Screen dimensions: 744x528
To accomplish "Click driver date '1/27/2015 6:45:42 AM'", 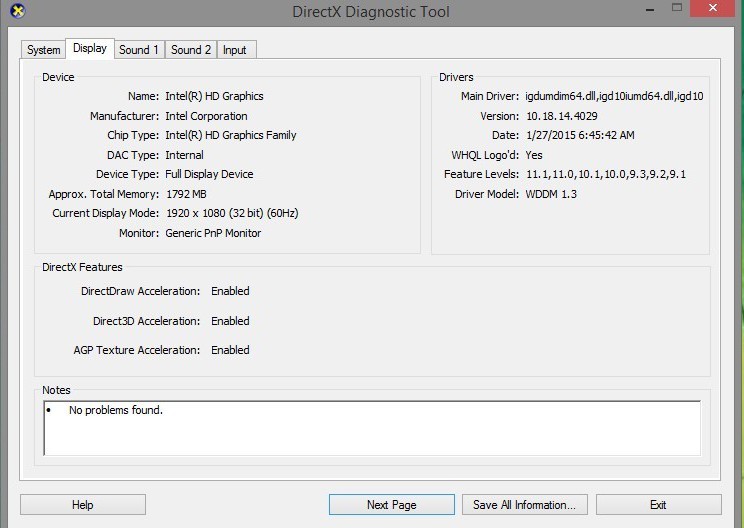I will coord(580,135).
